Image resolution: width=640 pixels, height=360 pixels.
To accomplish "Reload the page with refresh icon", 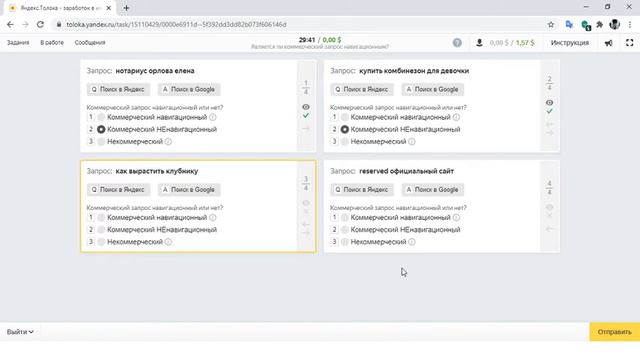I will (40, 24).
